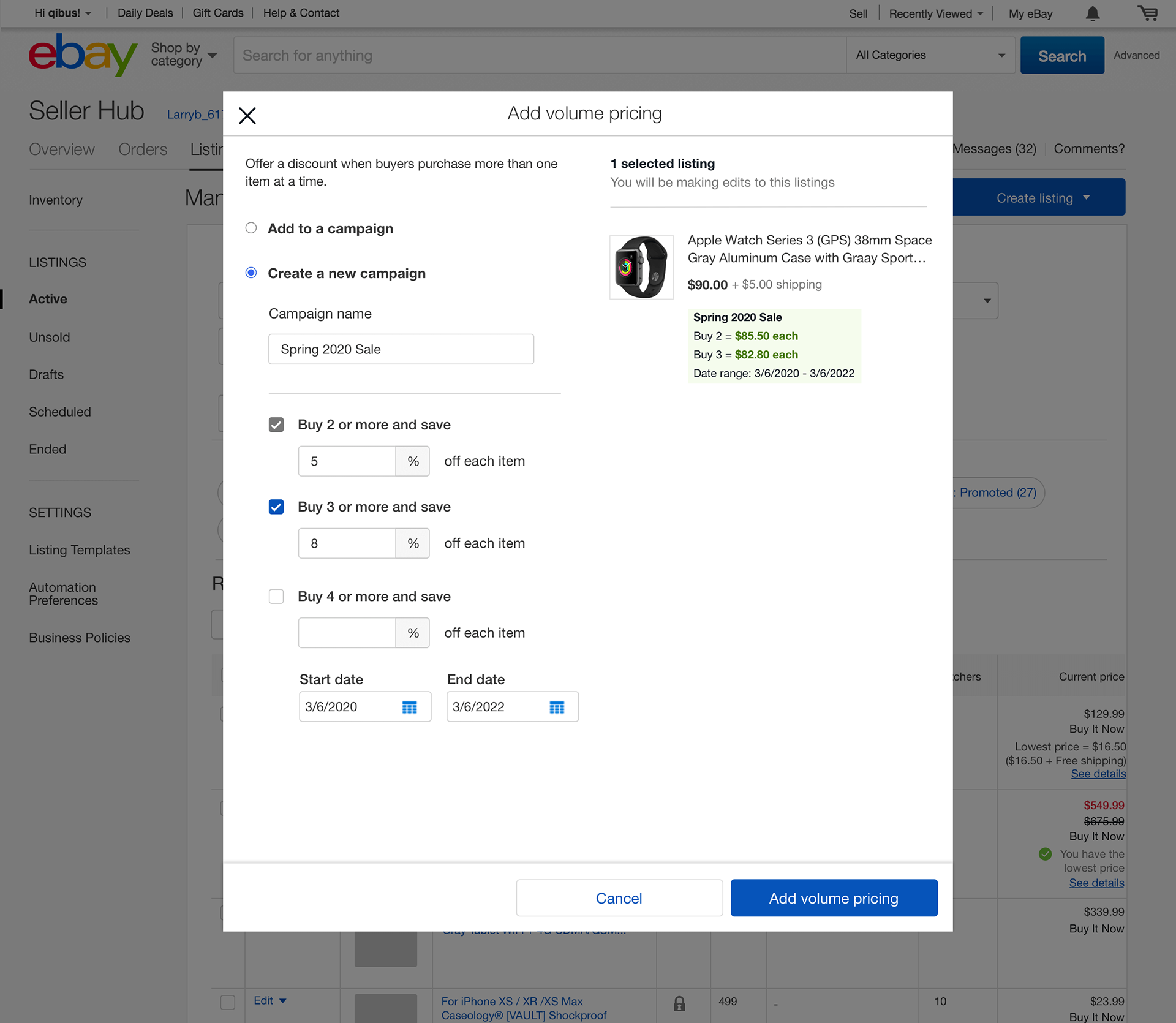
Task: Open My eBay link
Action: pyautogui.click(x=1030, y=13)
